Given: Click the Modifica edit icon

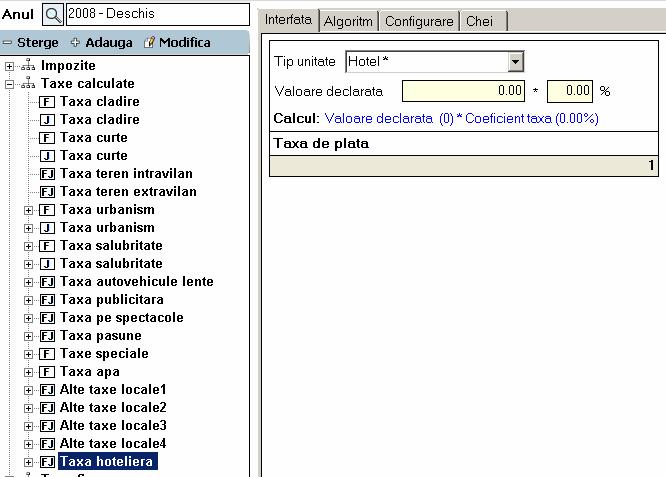Looking at the screenshot, I should [x=150, y=43].
